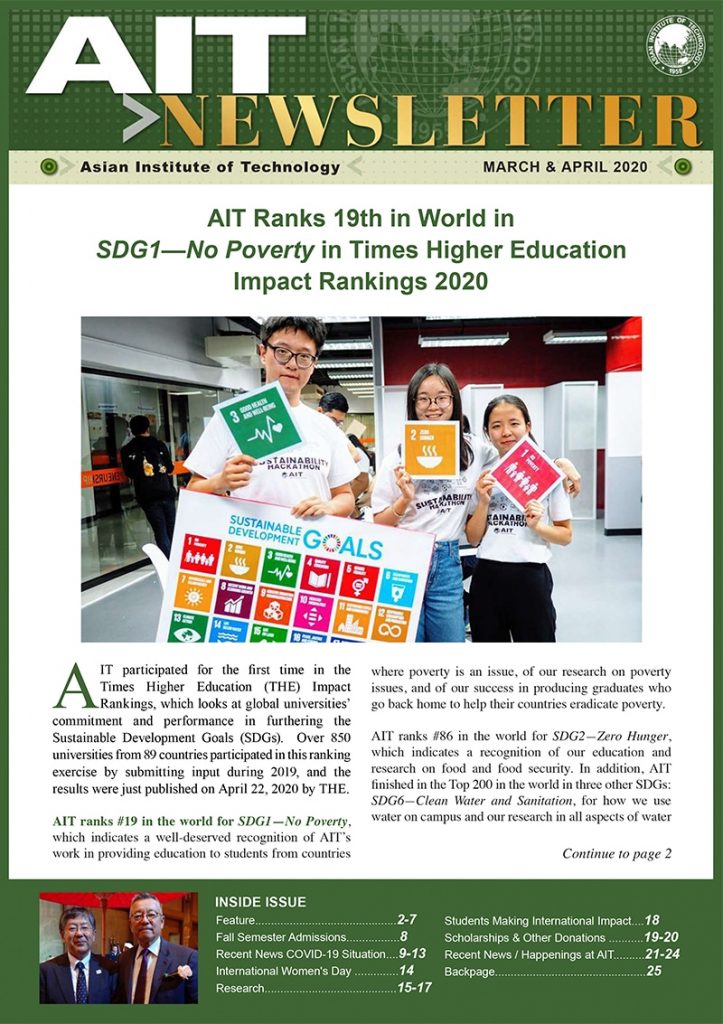Click the Impact Rankings 2020 headline line
The height and width of the screenshot is (1024, 723).
[361, 281]
